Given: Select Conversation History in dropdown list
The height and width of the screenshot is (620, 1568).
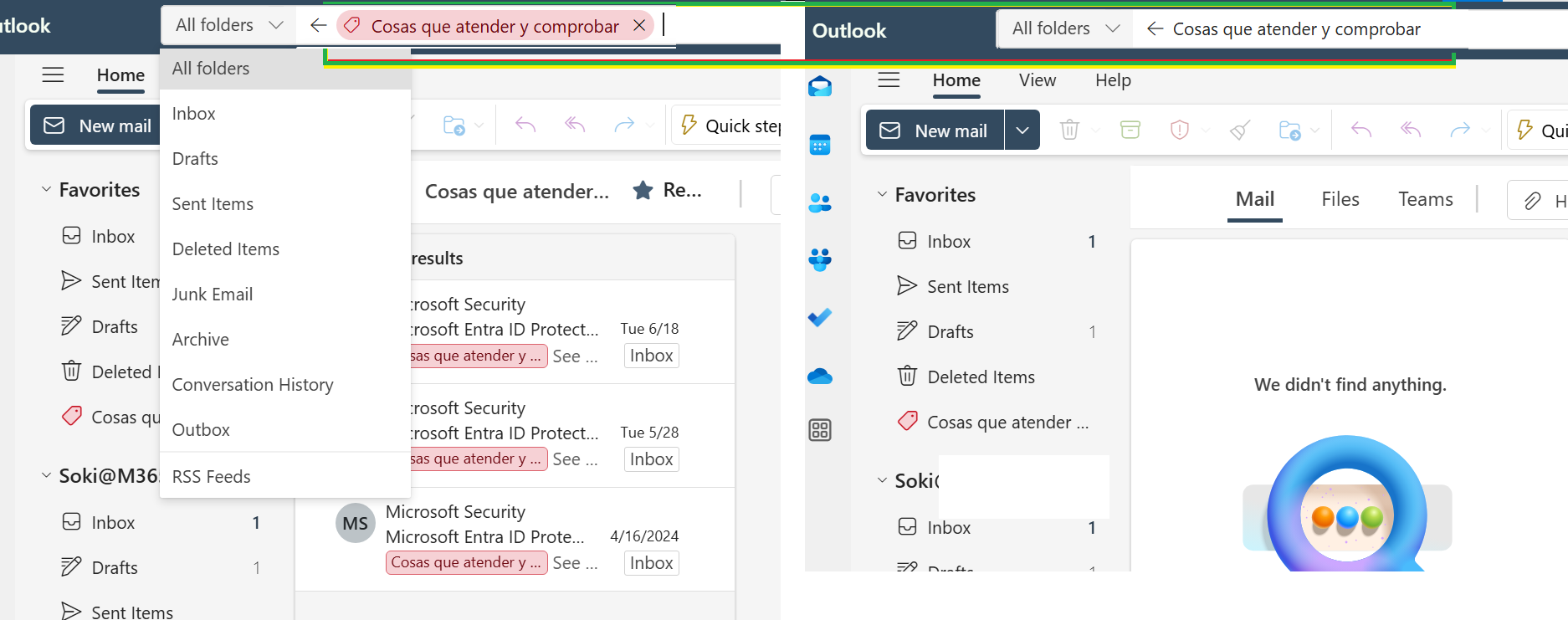Looking at the screenshot, I should 284,384.
